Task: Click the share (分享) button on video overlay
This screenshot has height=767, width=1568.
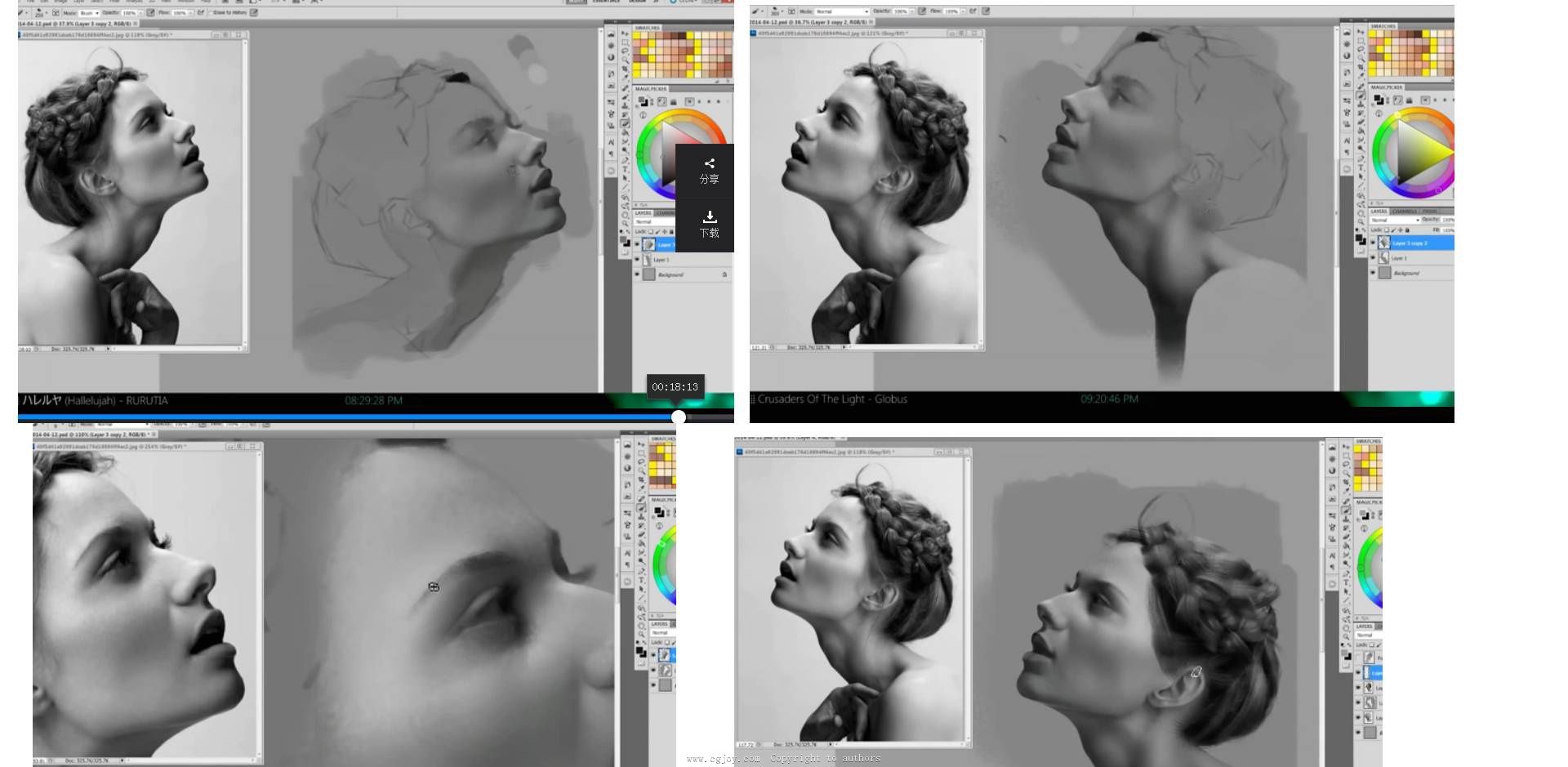Action: coord(709,171)
